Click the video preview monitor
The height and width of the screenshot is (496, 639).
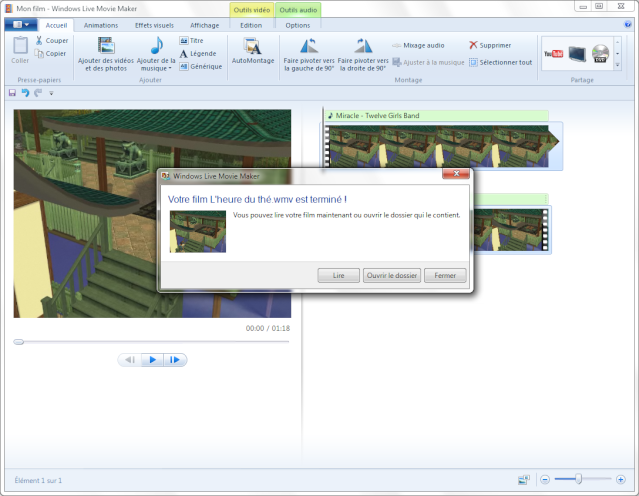(152, 214)
